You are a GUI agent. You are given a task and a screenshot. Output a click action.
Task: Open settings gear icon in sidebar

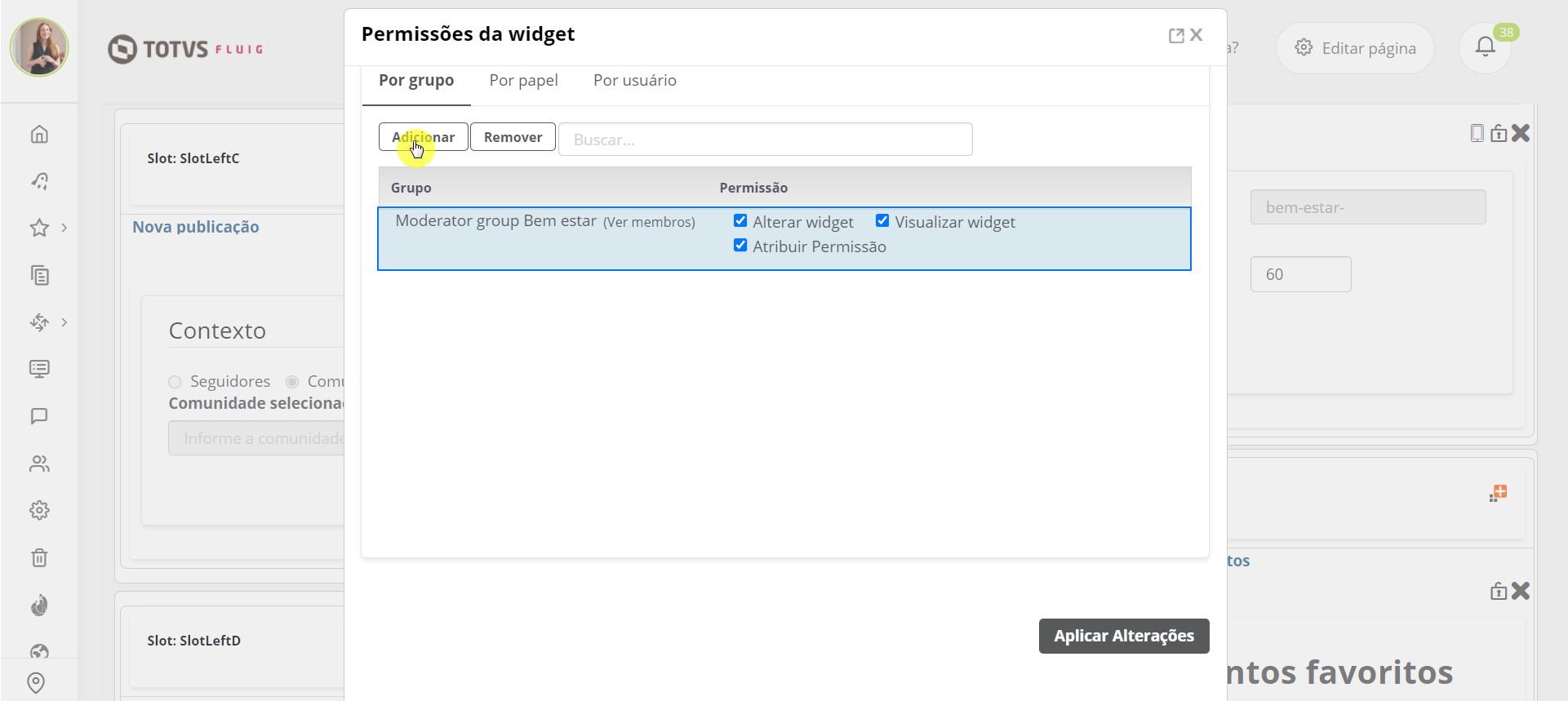[x=39, y=510]
